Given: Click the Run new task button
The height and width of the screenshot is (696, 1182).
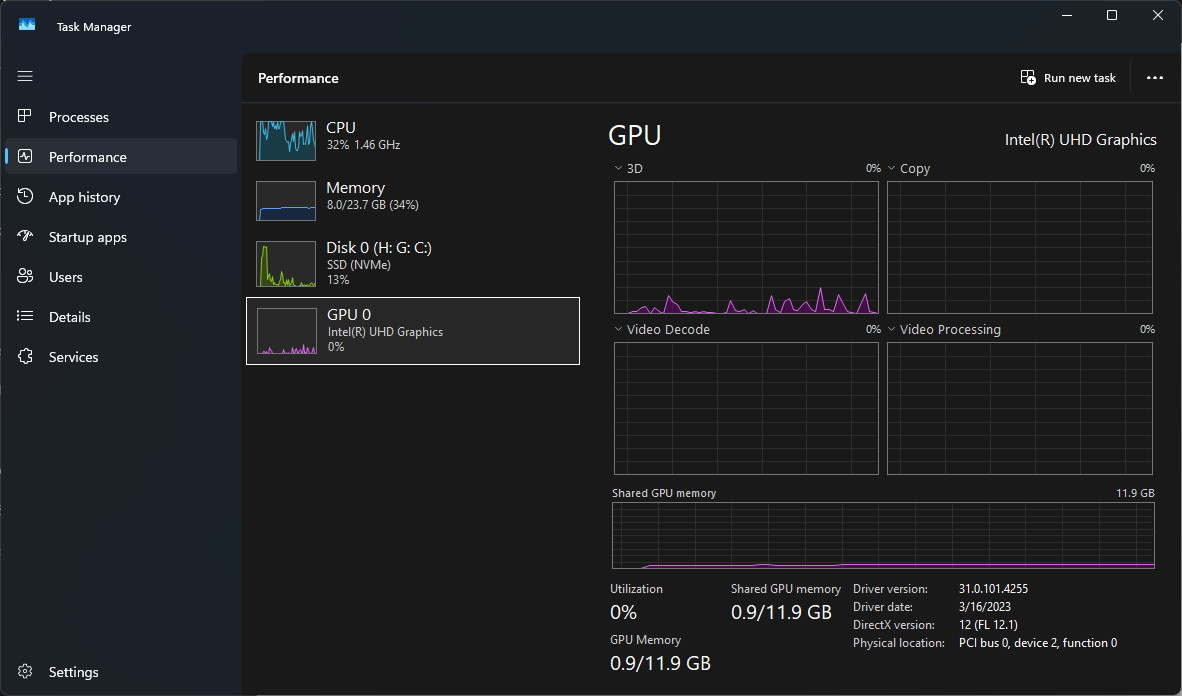Looking at the screenshot, I should (x=1068, y=78).
